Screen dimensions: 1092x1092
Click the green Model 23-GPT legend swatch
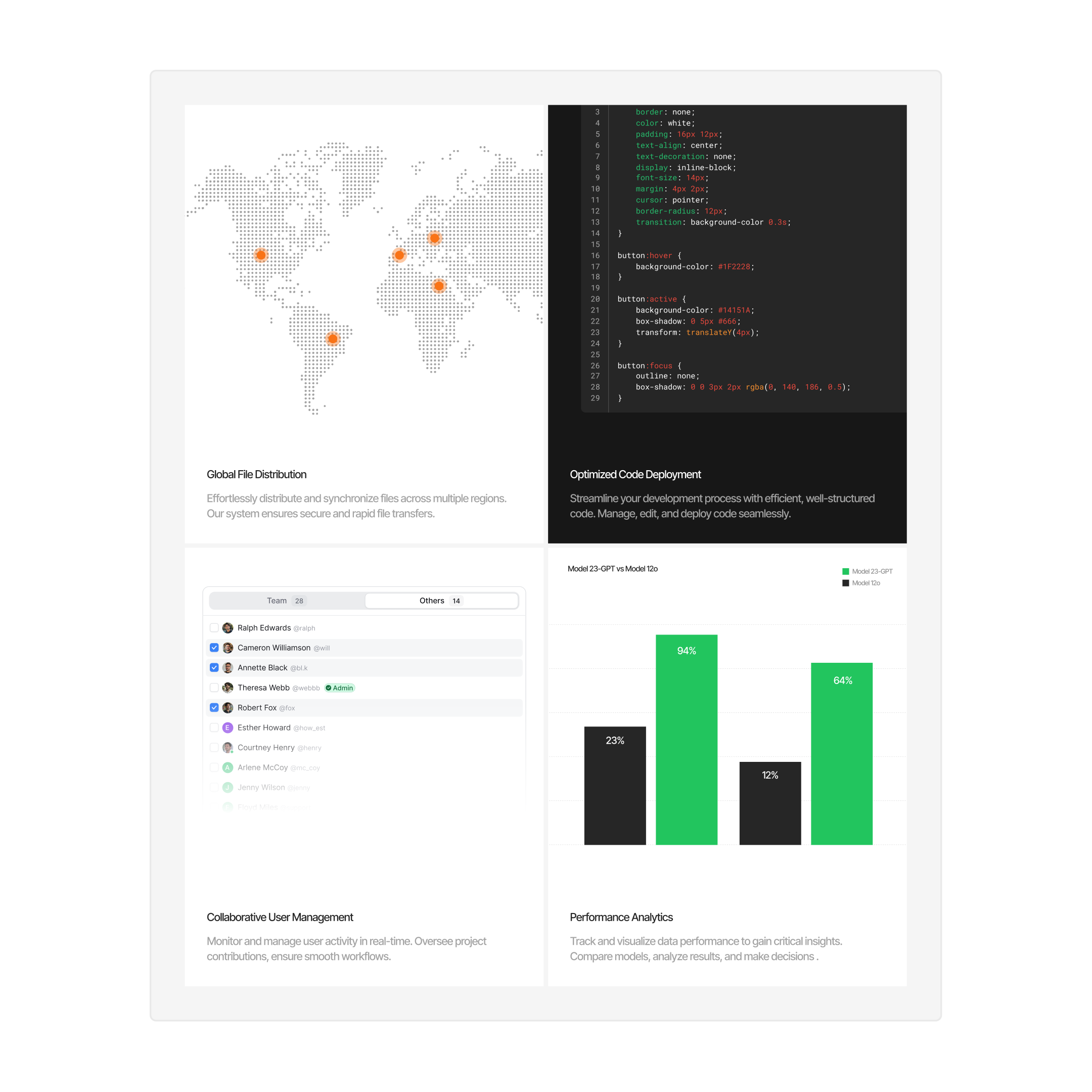coord(846,571)
